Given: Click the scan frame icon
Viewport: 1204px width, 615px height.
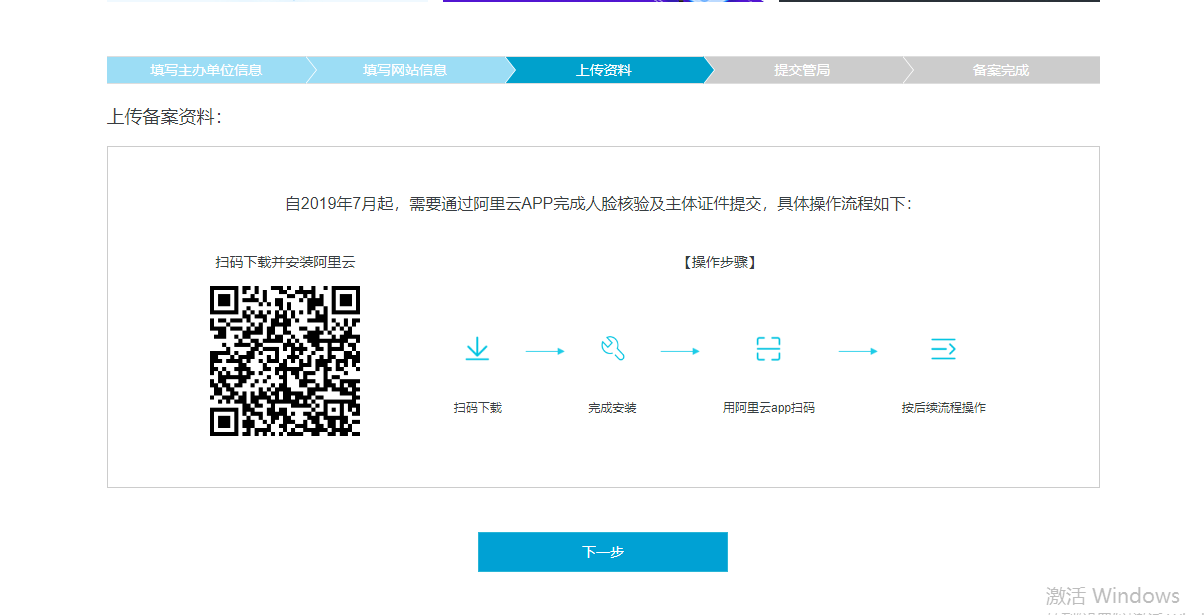Looking at the screenshot, I should point(768,349).
